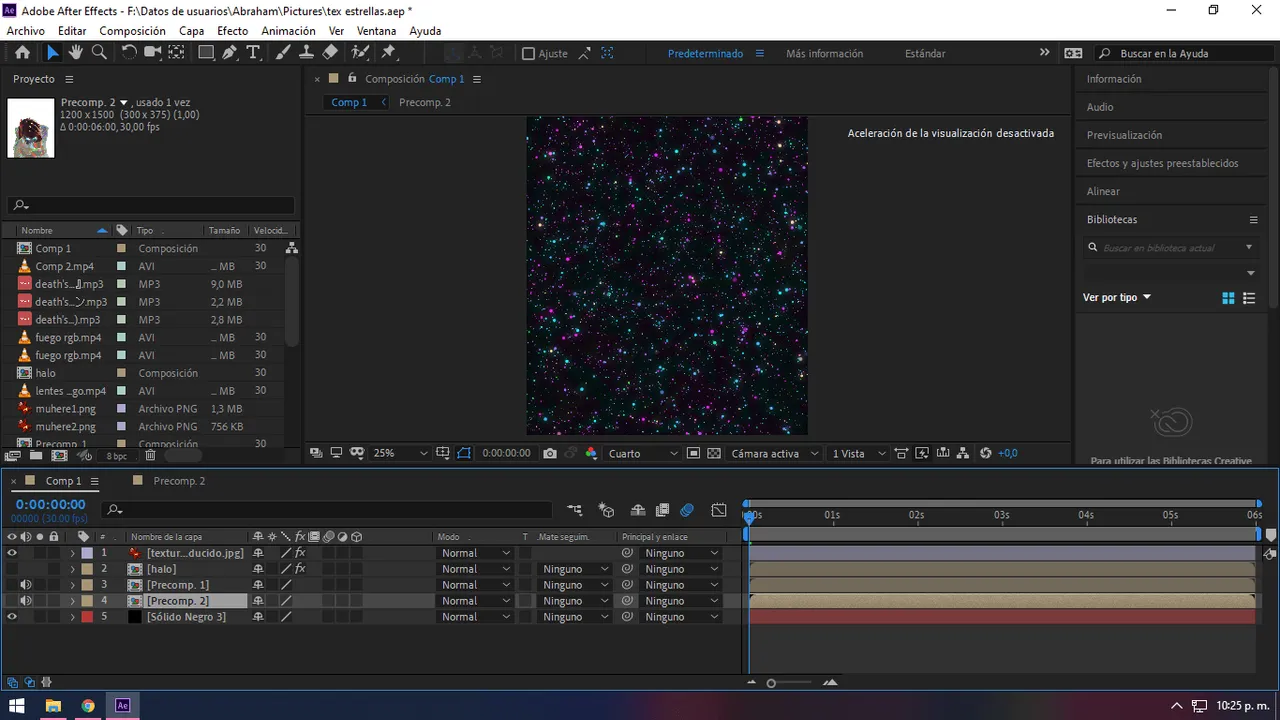Image resolution: width=1280 pixels, height=720 pixels.
Task: Open blending mode dropdown for halo layer
Action: (475, 569)
